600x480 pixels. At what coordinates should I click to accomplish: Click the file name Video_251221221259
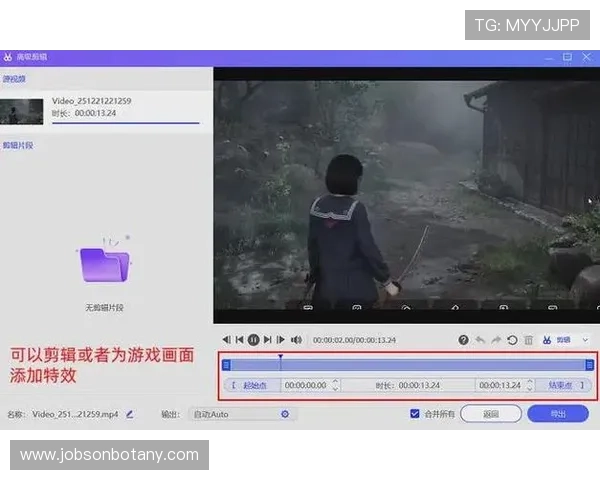point(91,101)
